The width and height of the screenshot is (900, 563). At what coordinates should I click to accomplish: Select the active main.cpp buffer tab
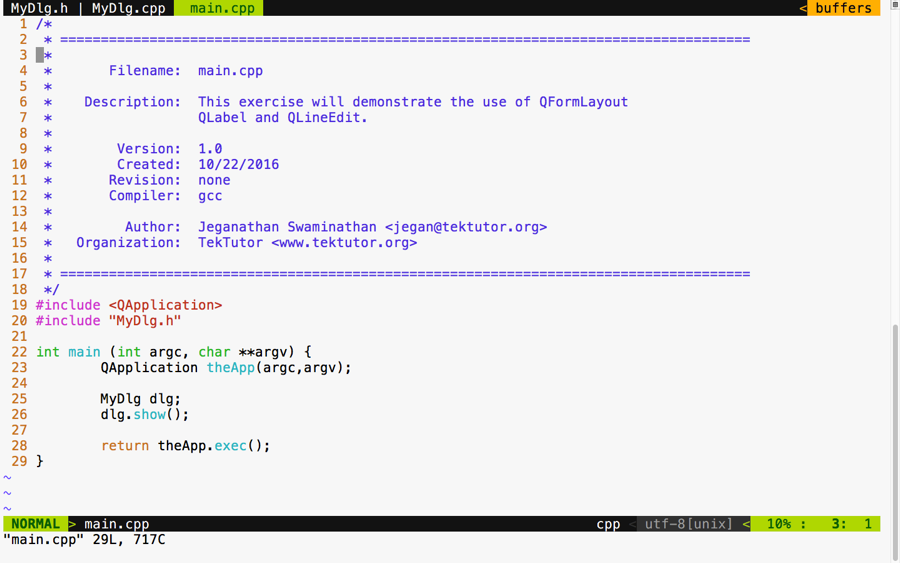point(221,8)
